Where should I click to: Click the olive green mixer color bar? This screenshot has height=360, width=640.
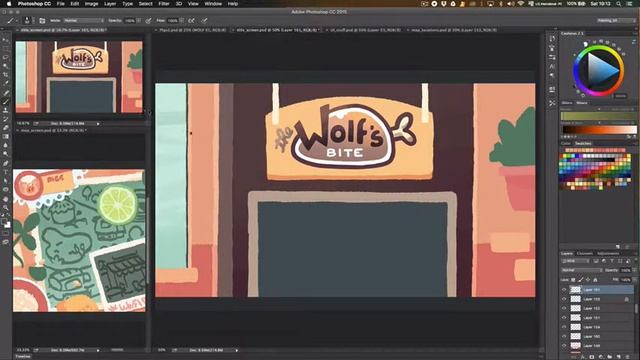599,116
